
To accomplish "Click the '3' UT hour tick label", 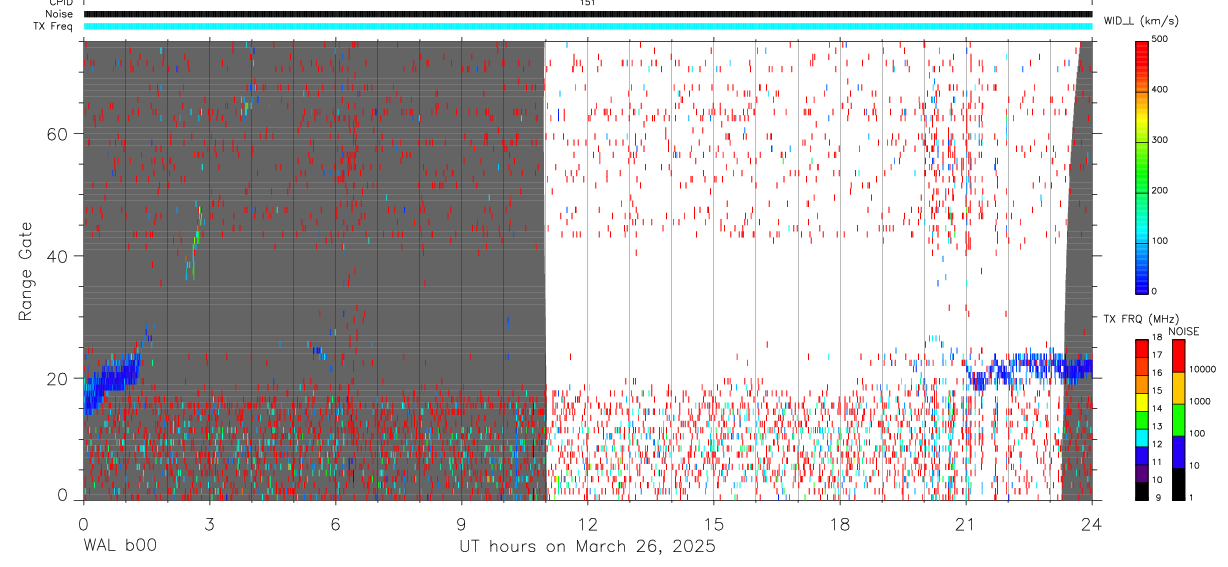I will 210,524.
